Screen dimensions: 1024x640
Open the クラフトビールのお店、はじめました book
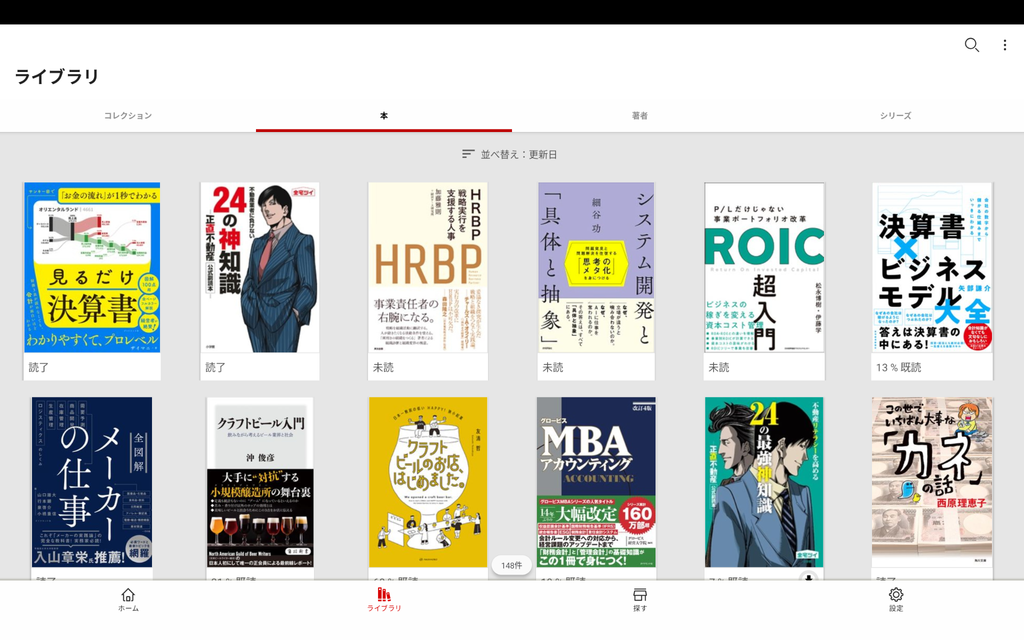[428, 482]
